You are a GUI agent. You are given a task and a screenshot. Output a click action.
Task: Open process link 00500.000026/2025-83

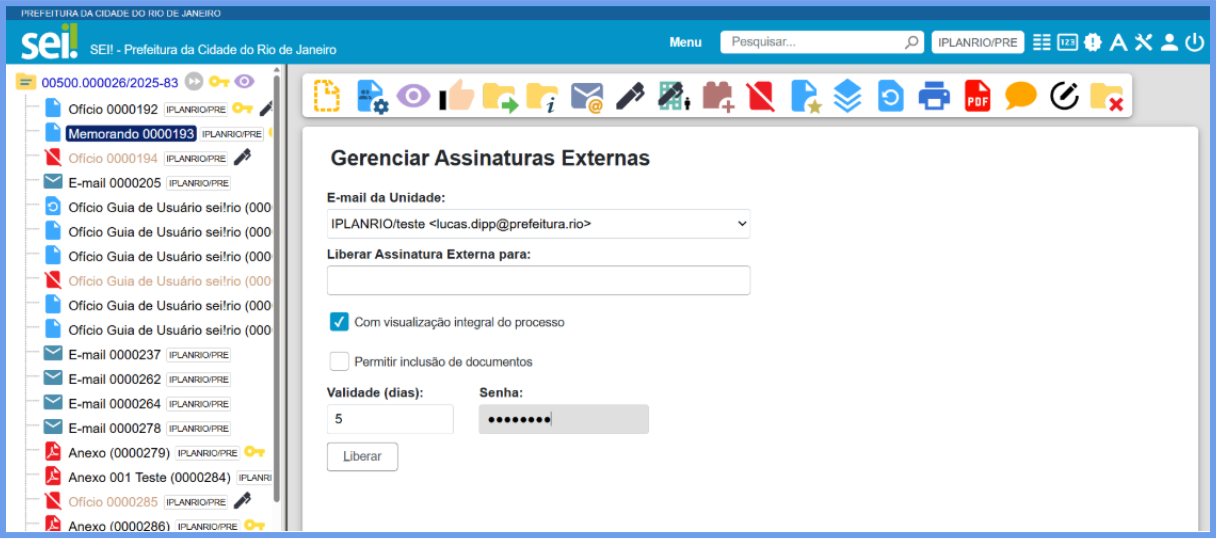coord(110,82)
